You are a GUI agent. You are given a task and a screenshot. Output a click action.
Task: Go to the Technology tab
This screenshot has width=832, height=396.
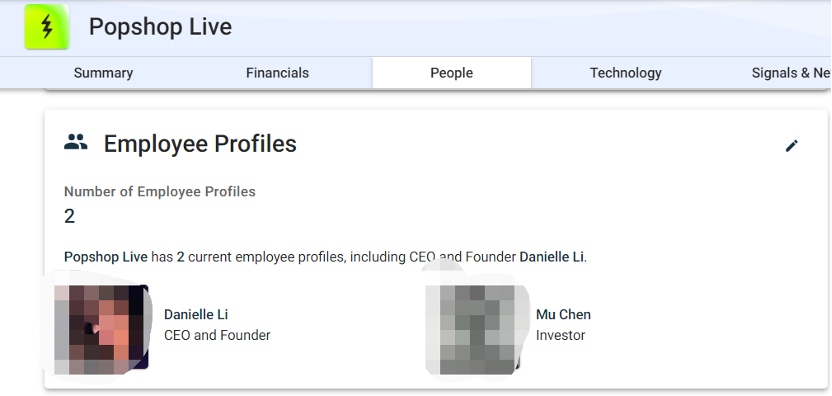[626, 73]
